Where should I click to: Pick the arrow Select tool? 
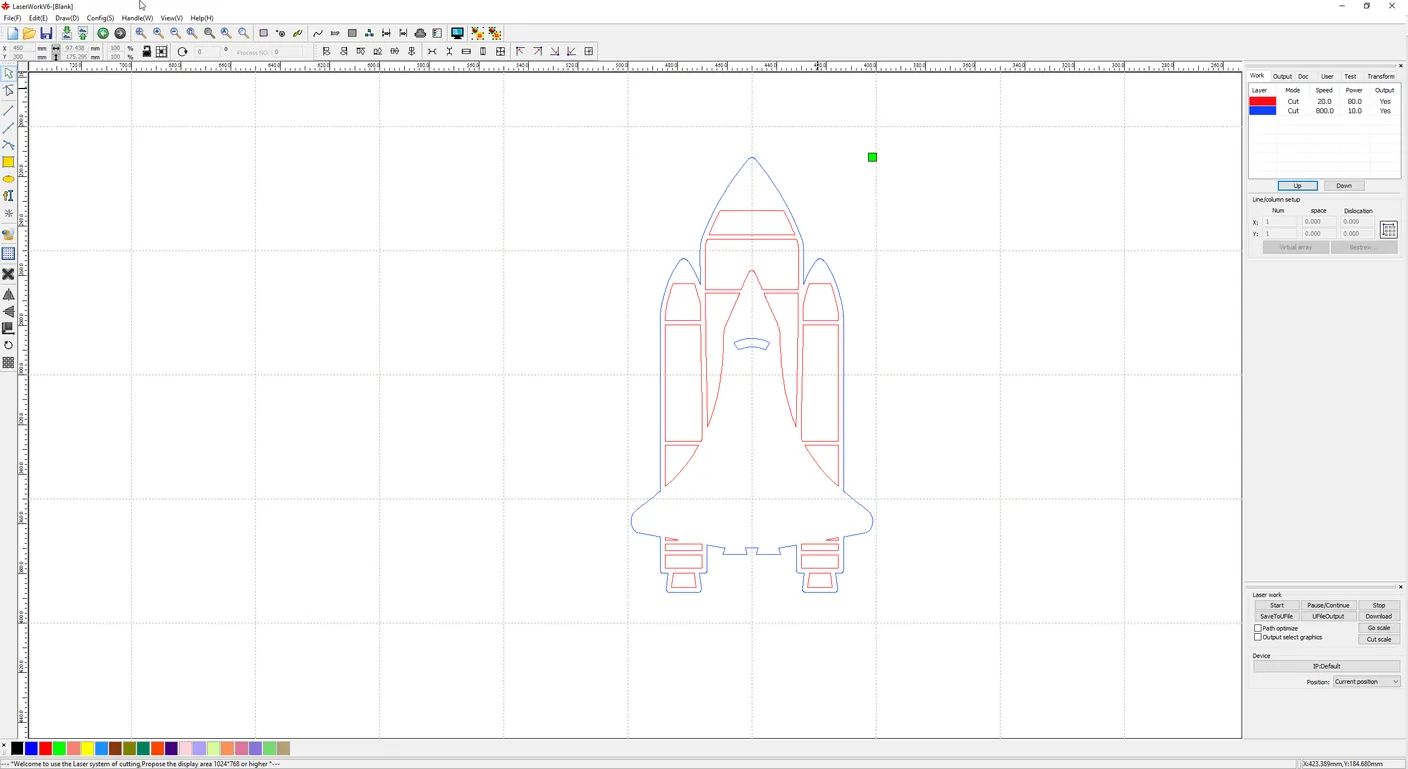click(9, 74)
